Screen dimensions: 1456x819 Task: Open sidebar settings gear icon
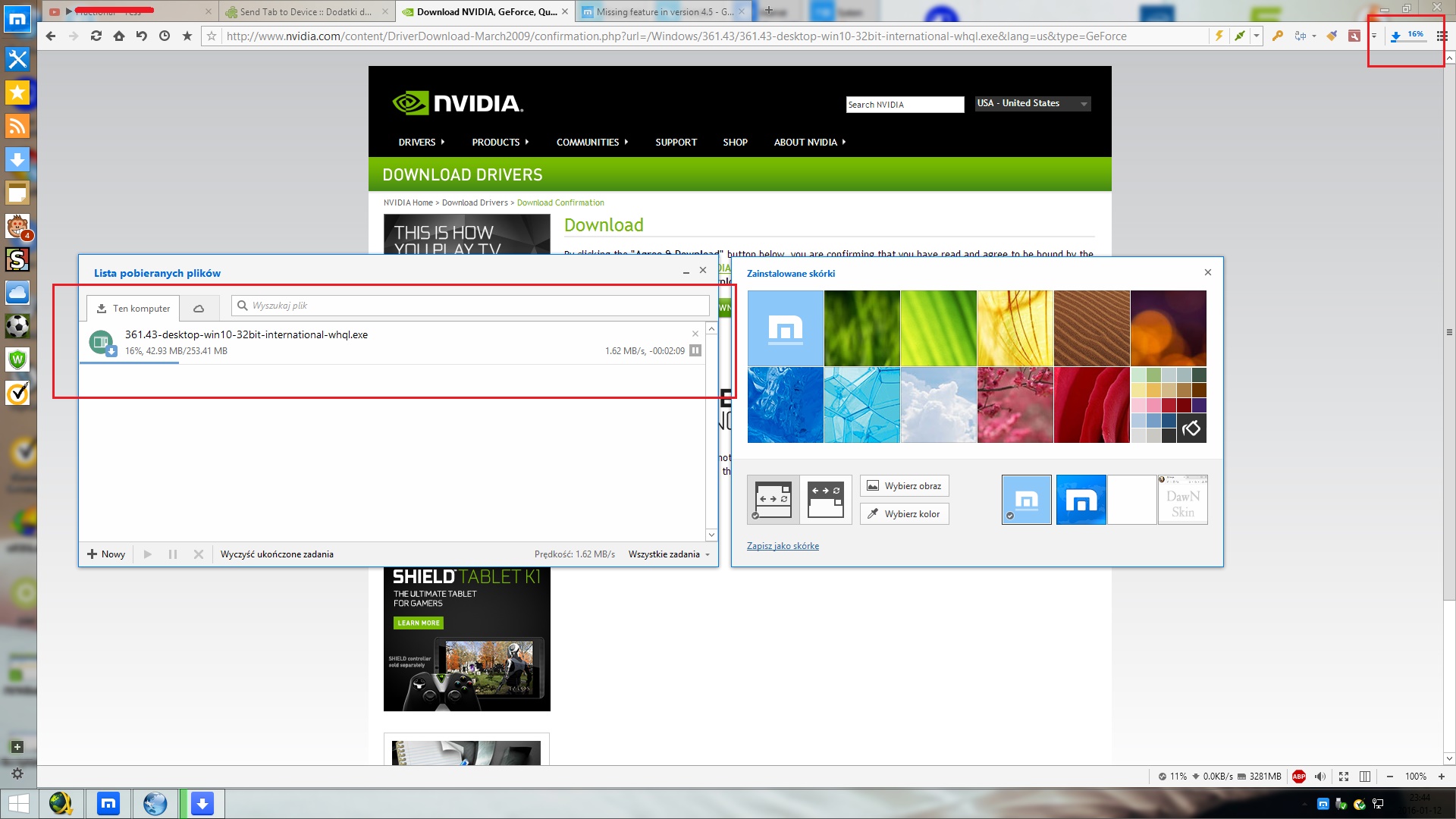coord(17,773)
